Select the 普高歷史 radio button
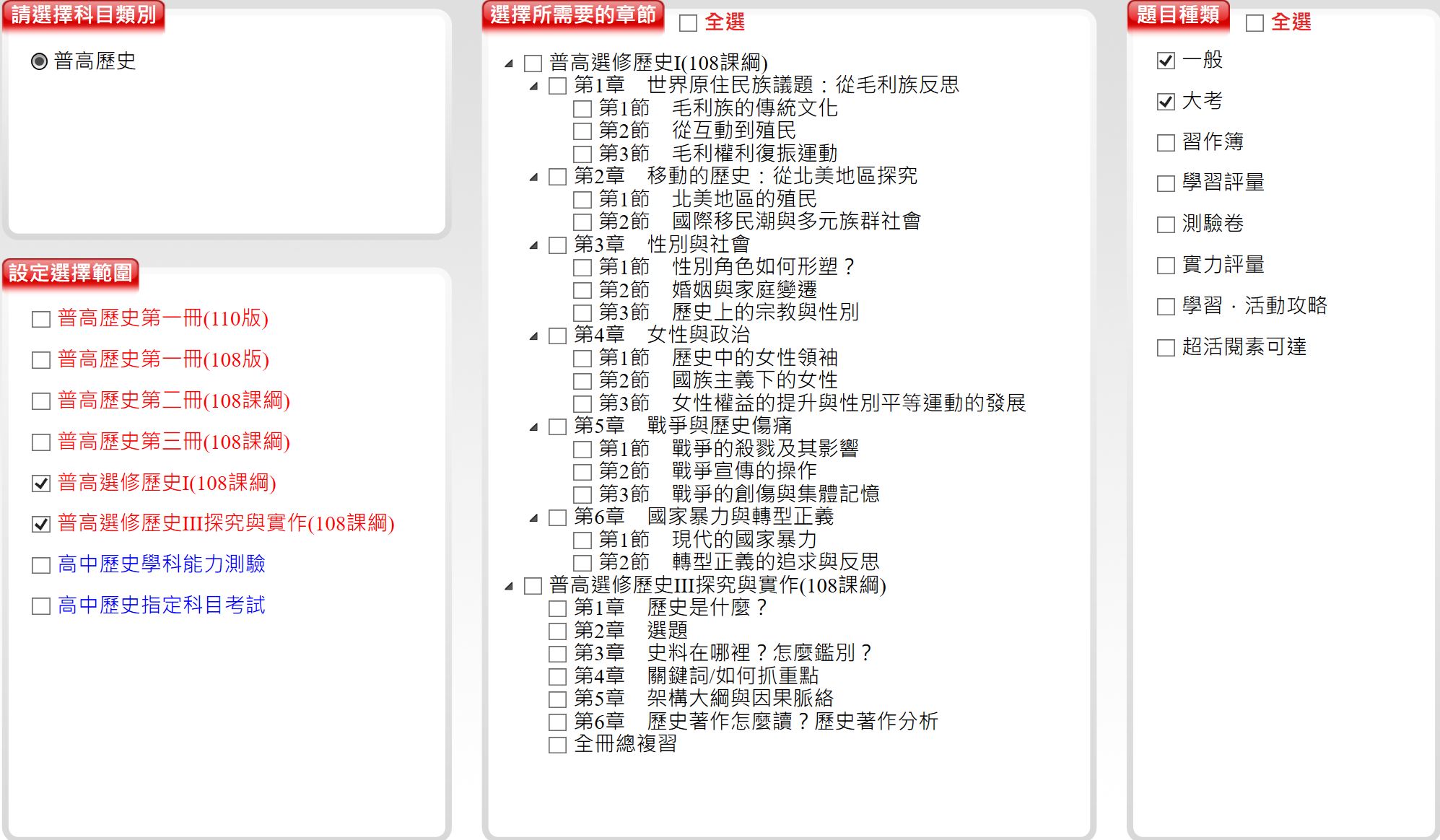The width and height of the screenshot is (1440, 840). point(40,61)
